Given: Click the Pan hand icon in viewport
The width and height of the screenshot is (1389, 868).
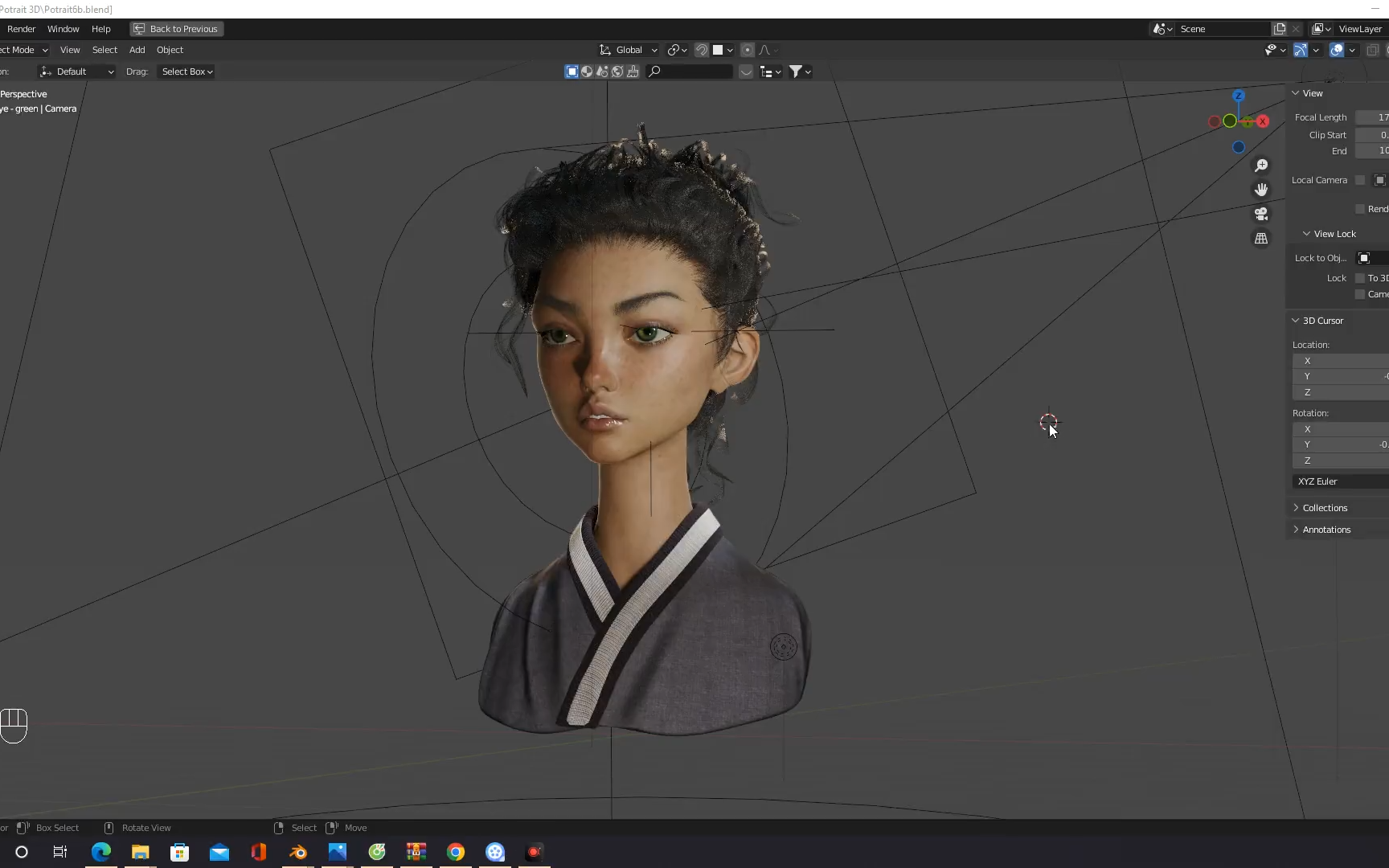Looking at the screenshot, I should pos(1261,190).
